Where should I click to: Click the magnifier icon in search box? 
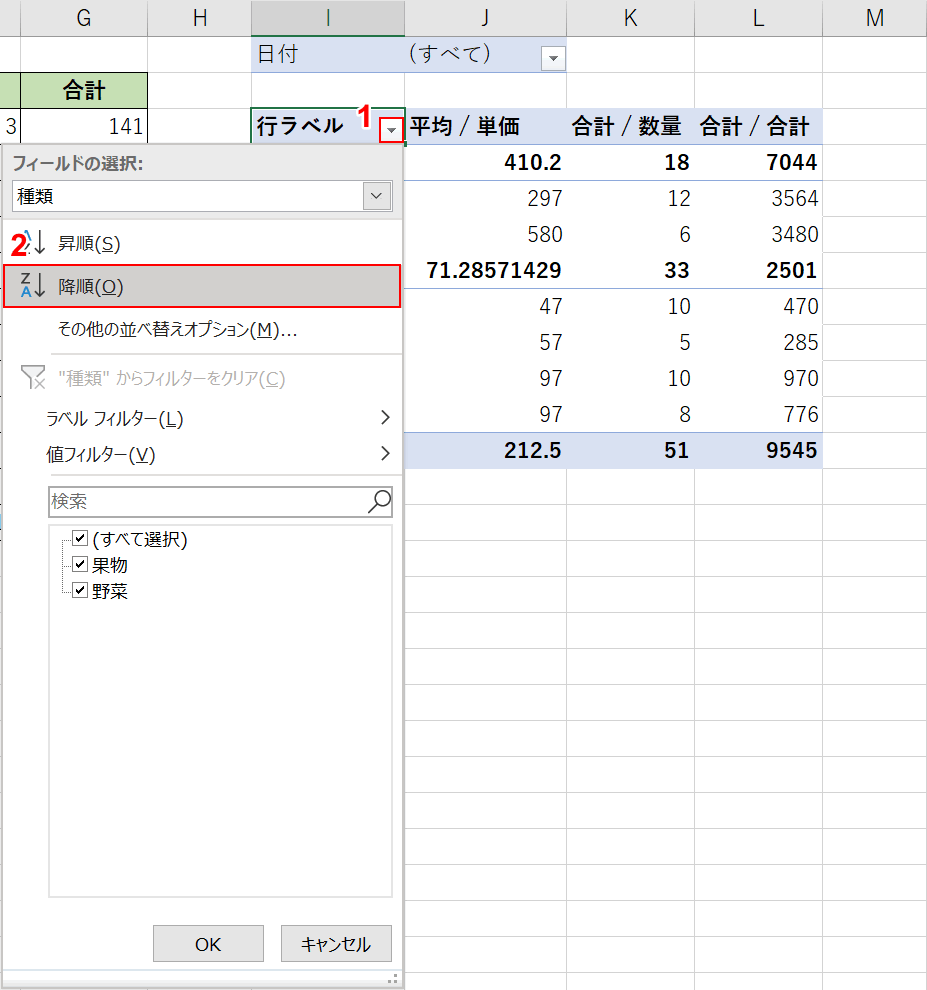379,501
